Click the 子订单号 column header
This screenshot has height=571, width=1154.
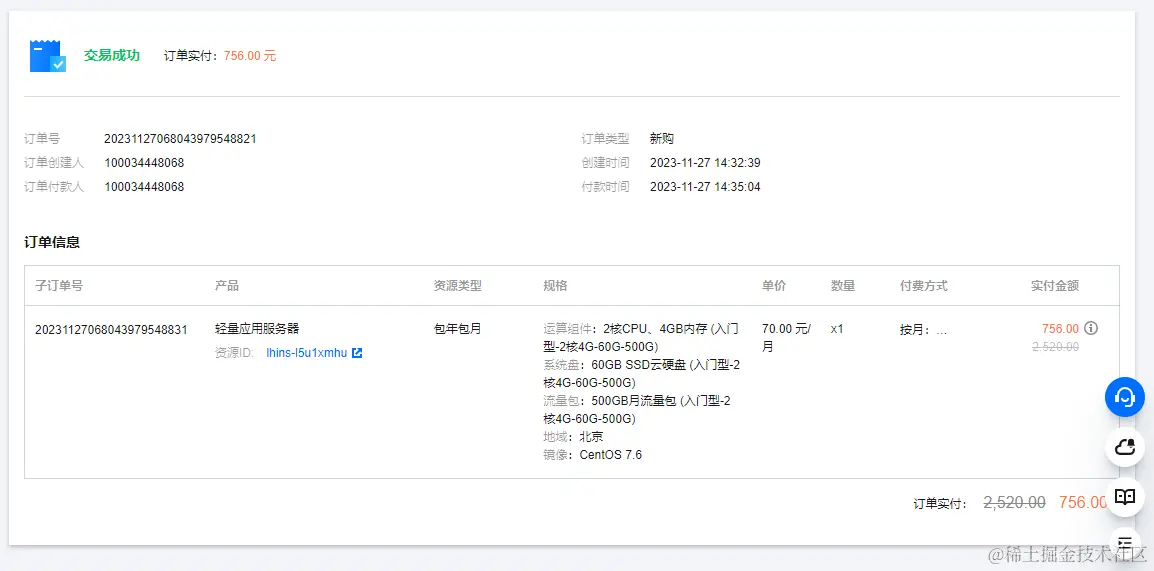pyautogui.click(x=59, y=286)
